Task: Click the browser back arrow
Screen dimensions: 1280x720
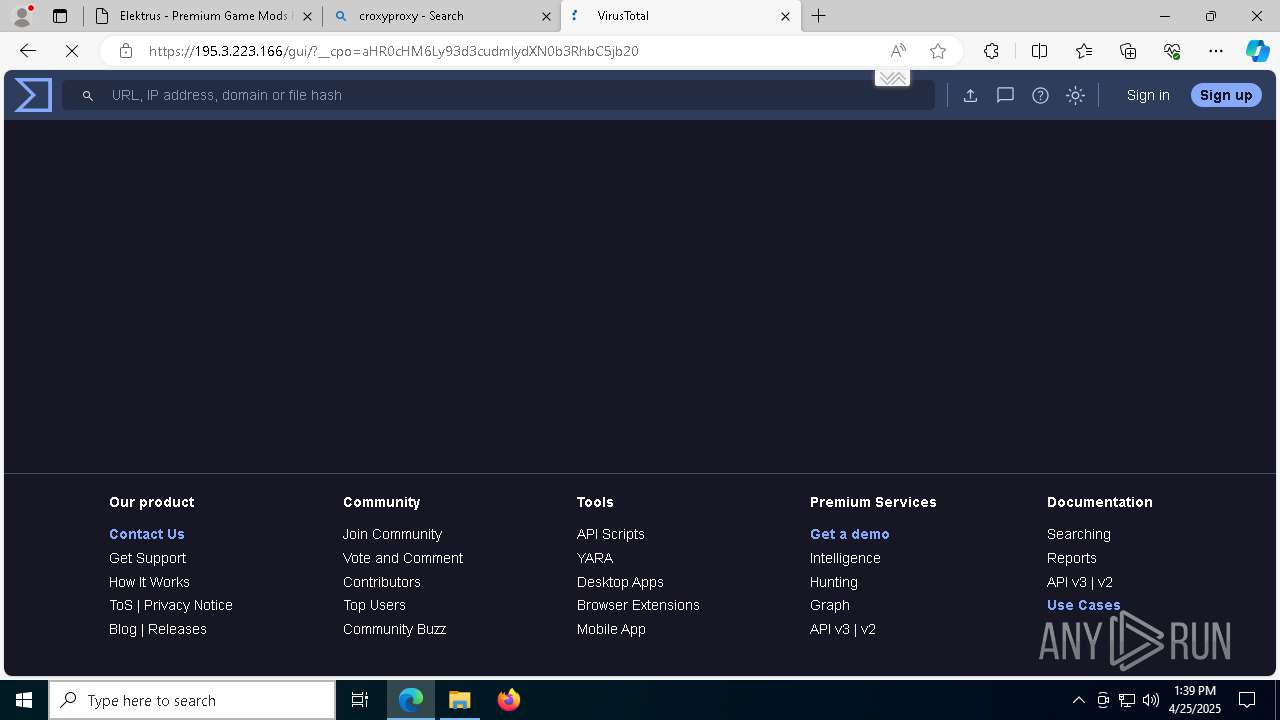Action: click(x=28, y=51)
